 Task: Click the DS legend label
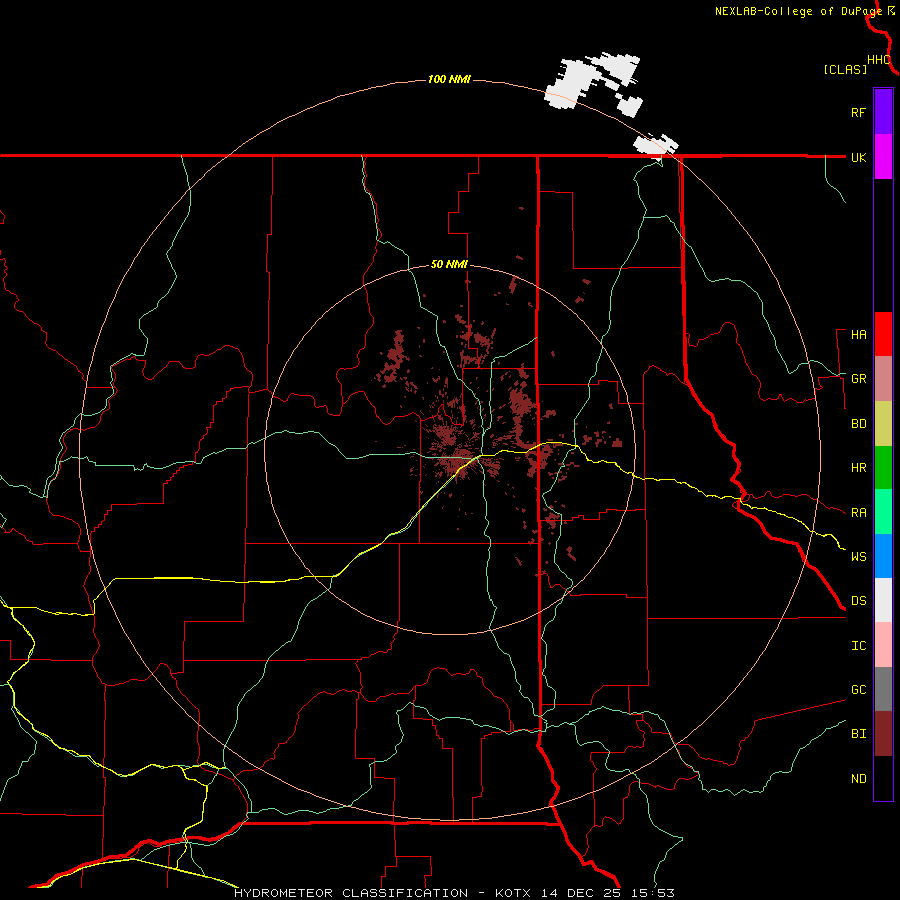(858, 601)
